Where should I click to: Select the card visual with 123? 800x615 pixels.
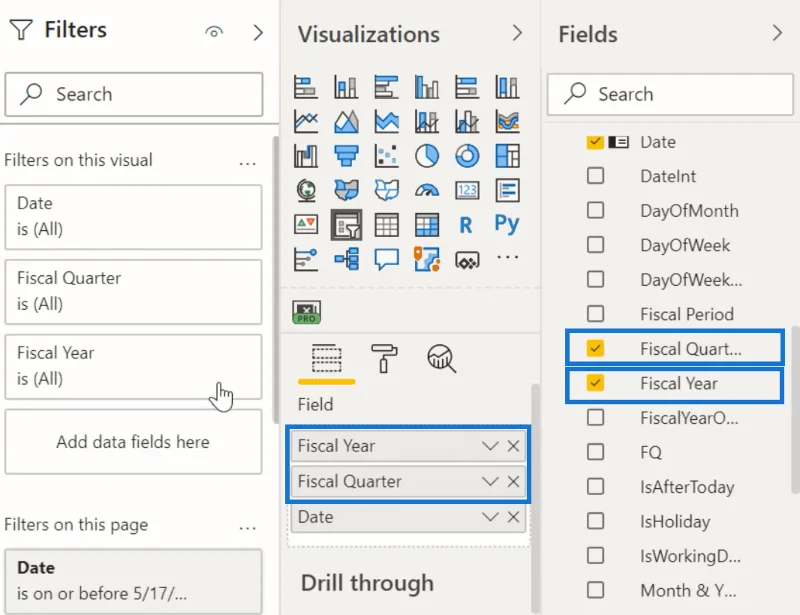[467, 190]
